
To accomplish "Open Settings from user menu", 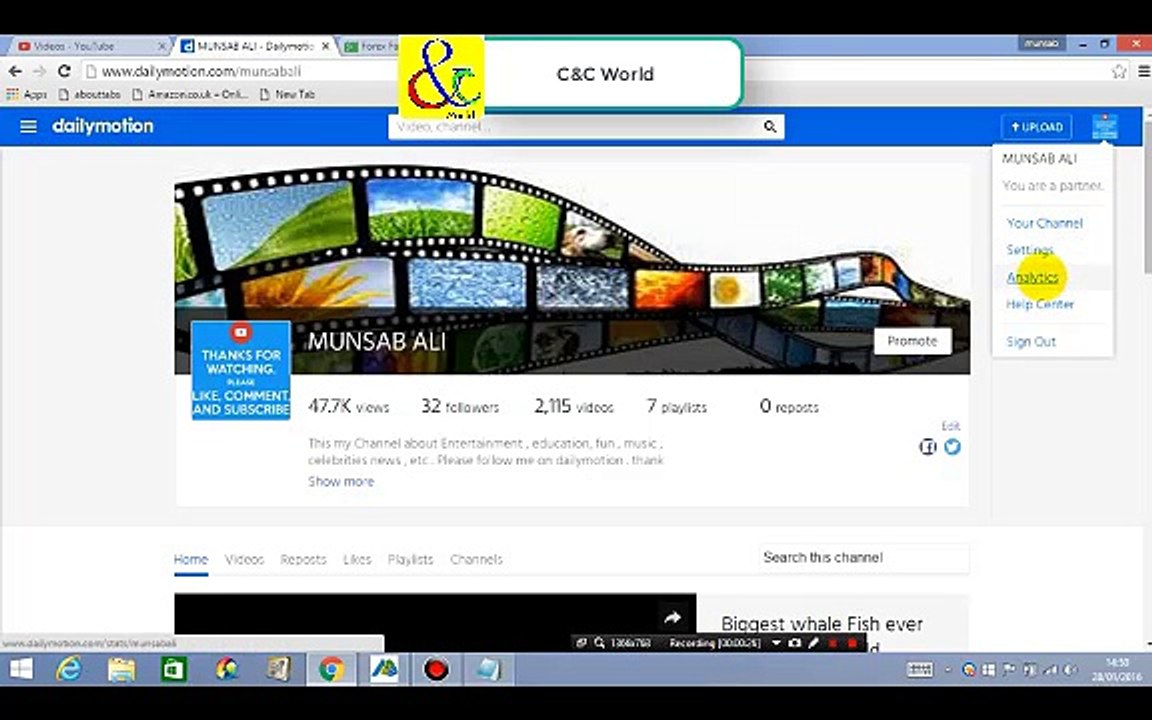I will pyautogui.click(x=1029, y=250).
